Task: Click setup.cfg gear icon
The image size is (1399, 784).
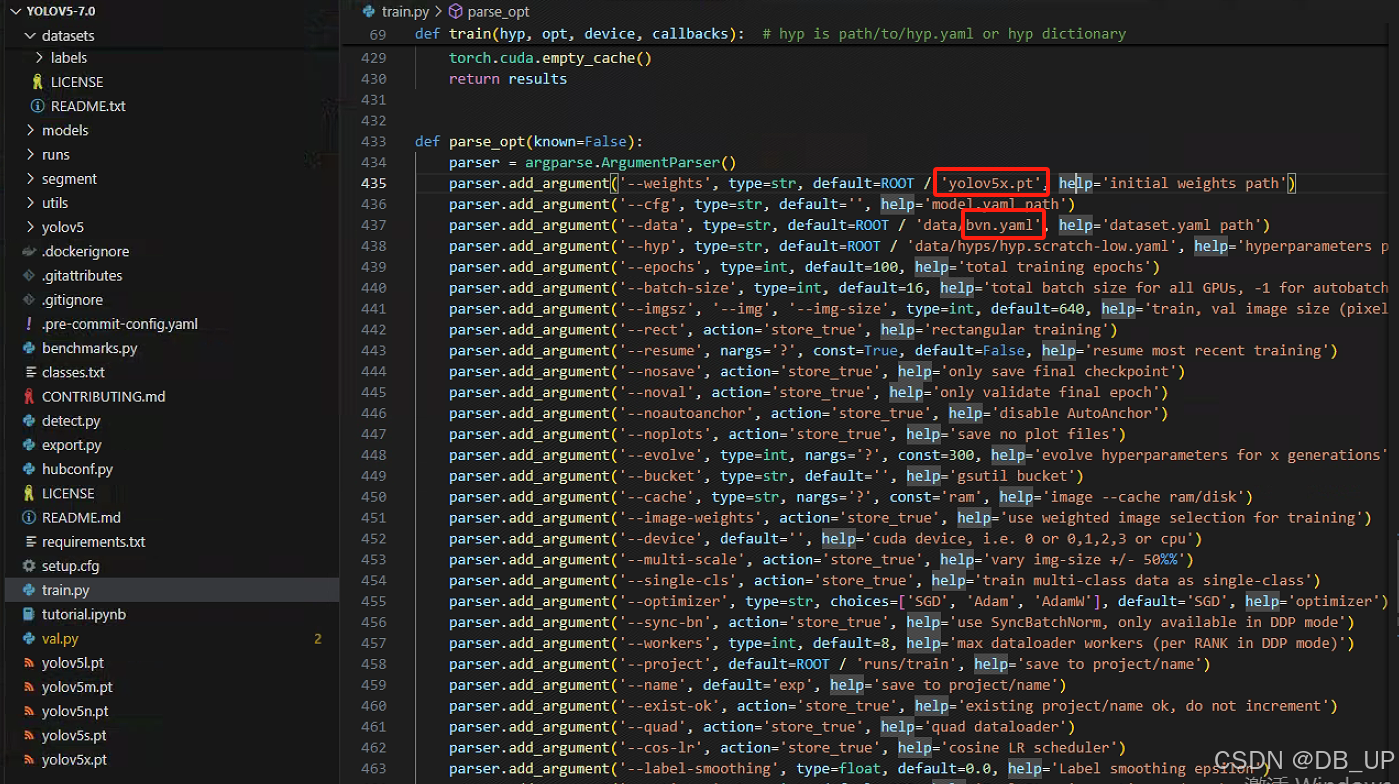Action: (x=29, y=566)
